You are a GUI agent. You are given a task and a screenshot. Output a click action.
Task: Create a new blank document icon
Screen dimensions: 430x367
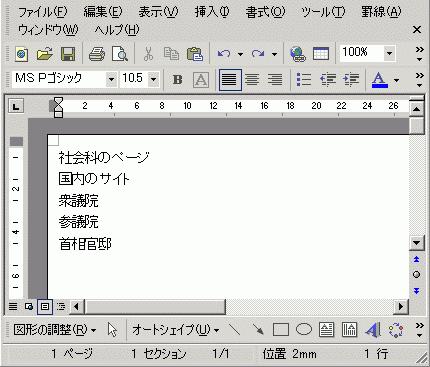[22, 54]
